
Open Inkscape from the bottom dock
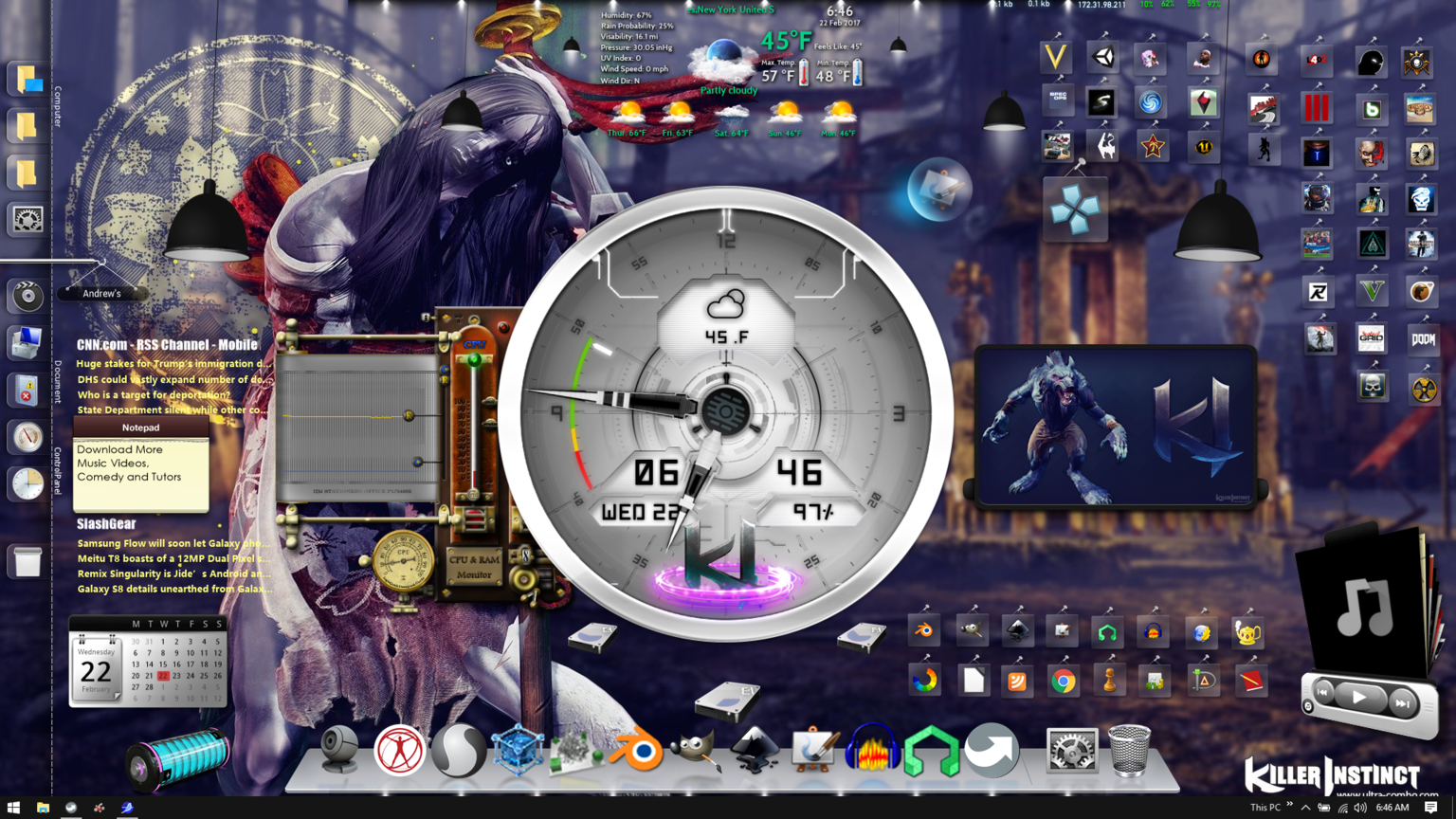click(754, 751)
